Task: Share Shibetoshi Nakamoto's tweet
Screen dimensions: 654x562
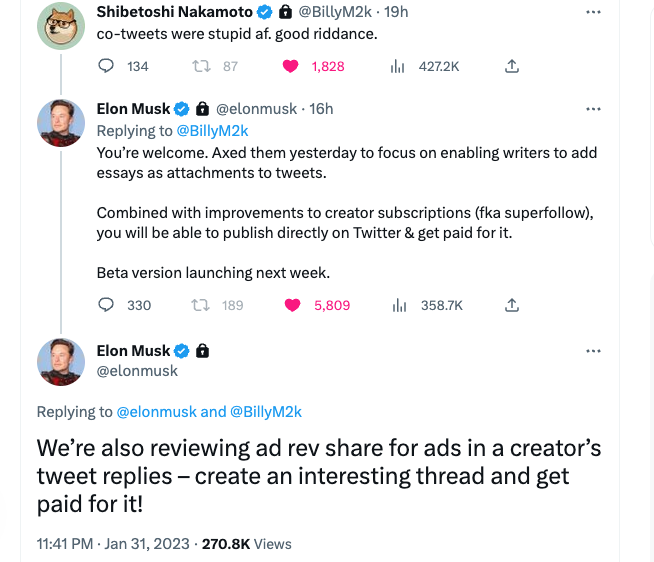Action: click(512, 66)
